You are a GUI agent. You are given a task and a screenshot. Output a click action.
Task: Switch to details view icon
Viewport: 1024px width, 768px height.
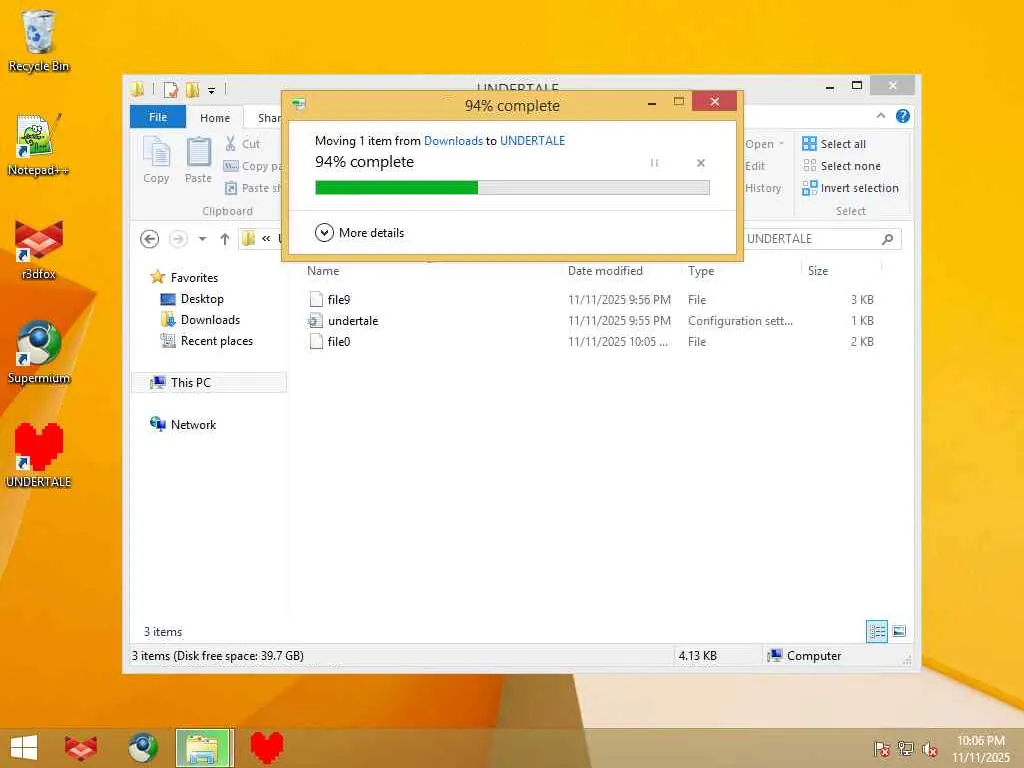876,632
